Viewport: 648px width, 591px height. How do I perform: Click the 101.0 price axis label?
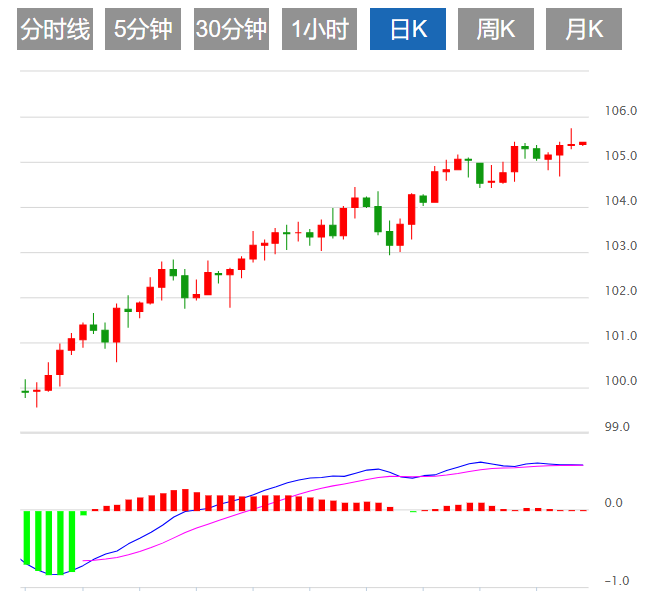[x=621, y=336]
